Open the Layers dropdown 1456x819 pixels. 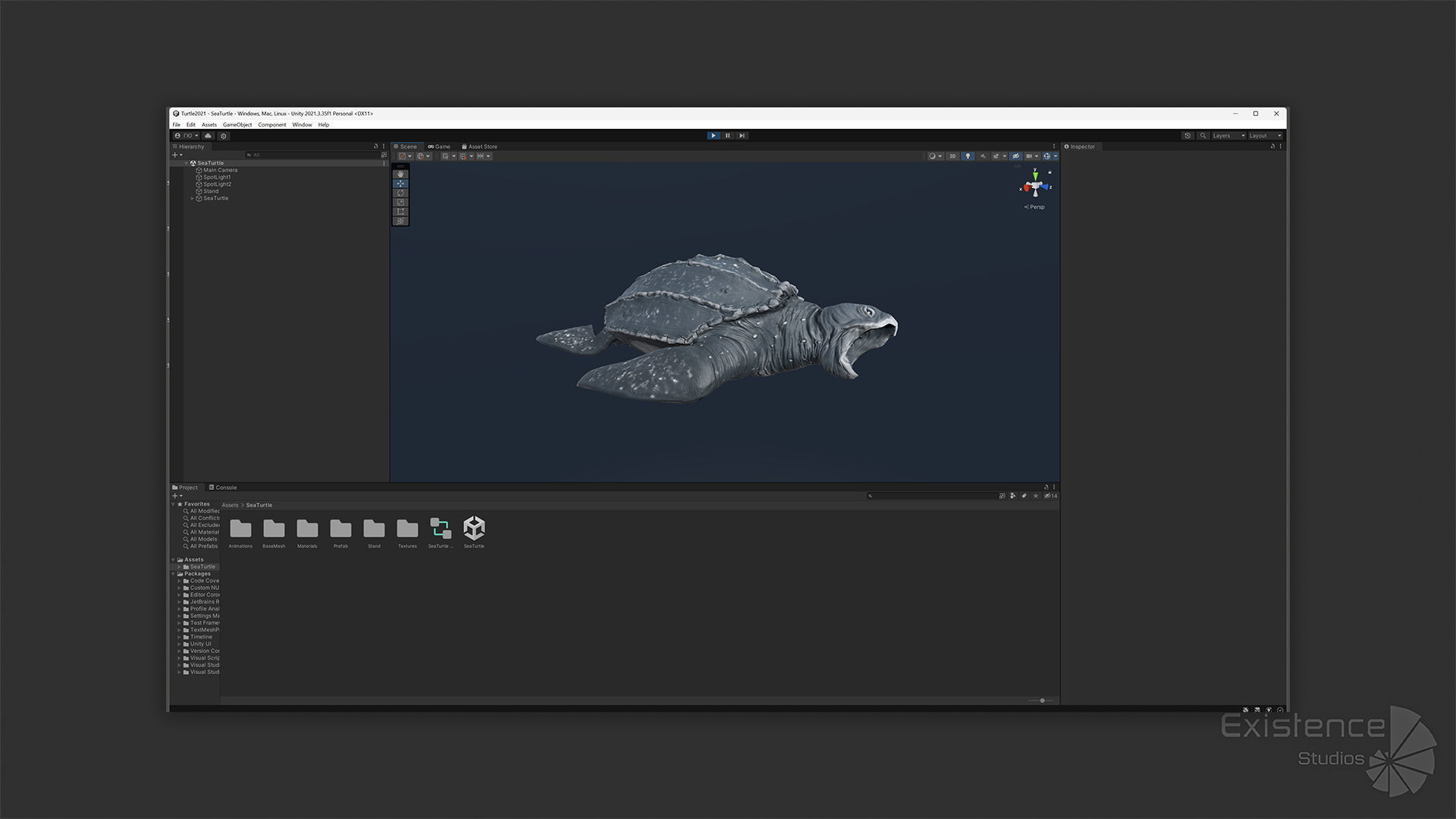(1228, 136)
